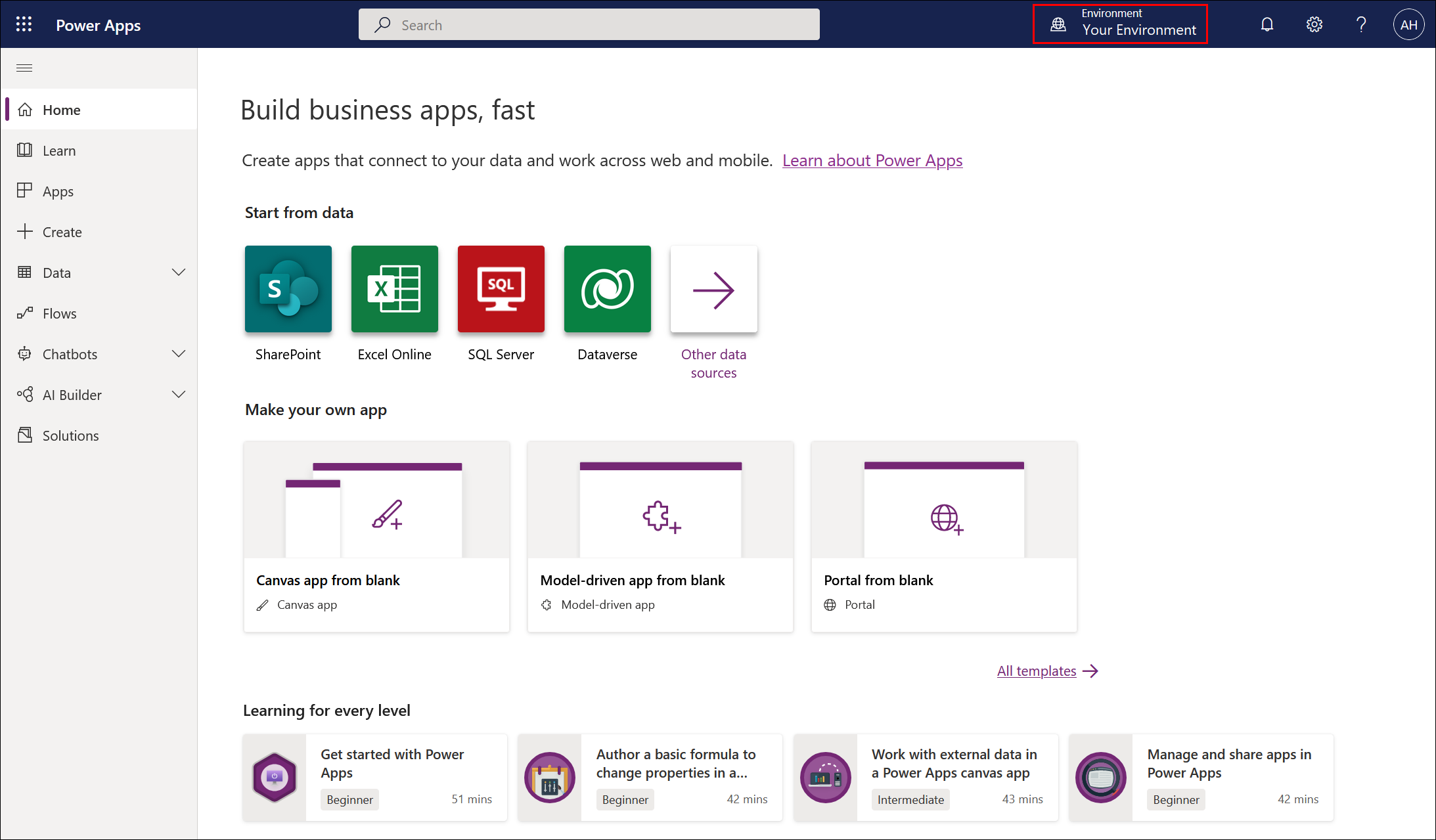Click the Work with external data badge
The image size is (1436, 840).
coord(826,778)
